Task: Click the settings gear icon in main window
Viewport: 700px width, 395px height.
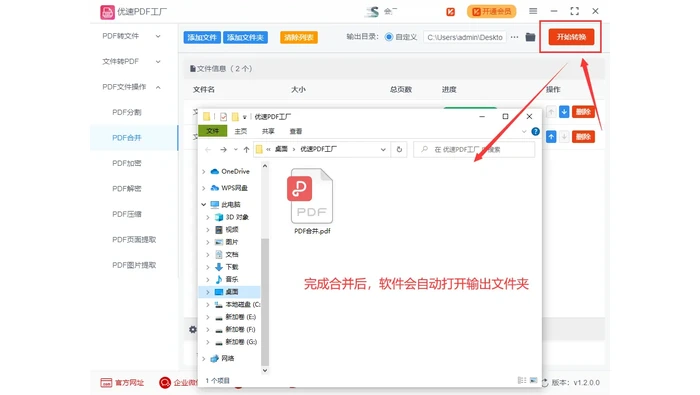Action: (x=192, y=329)
